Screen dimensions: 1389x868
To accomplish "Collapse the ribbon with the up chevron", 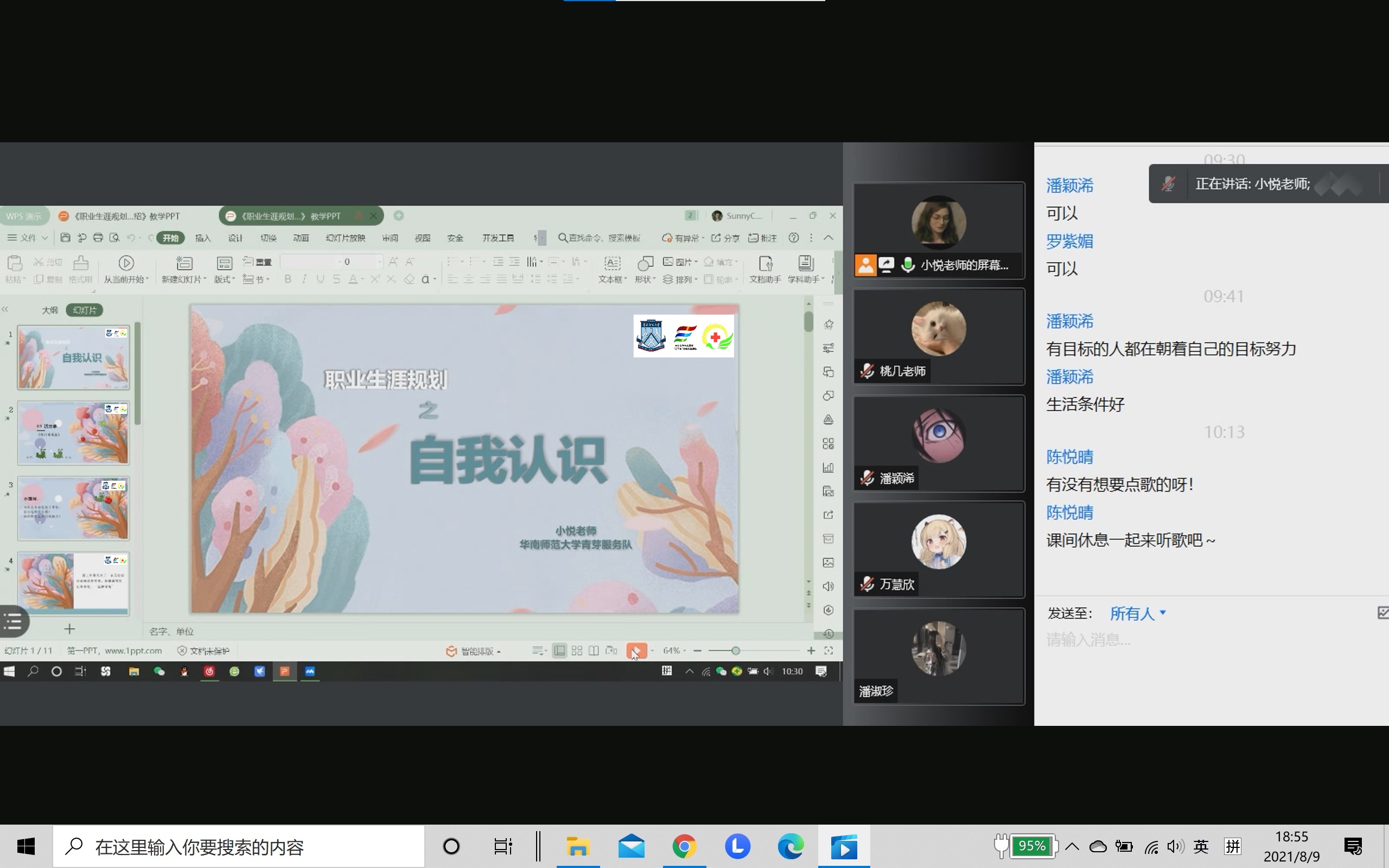I will click(x=828, y=238).
